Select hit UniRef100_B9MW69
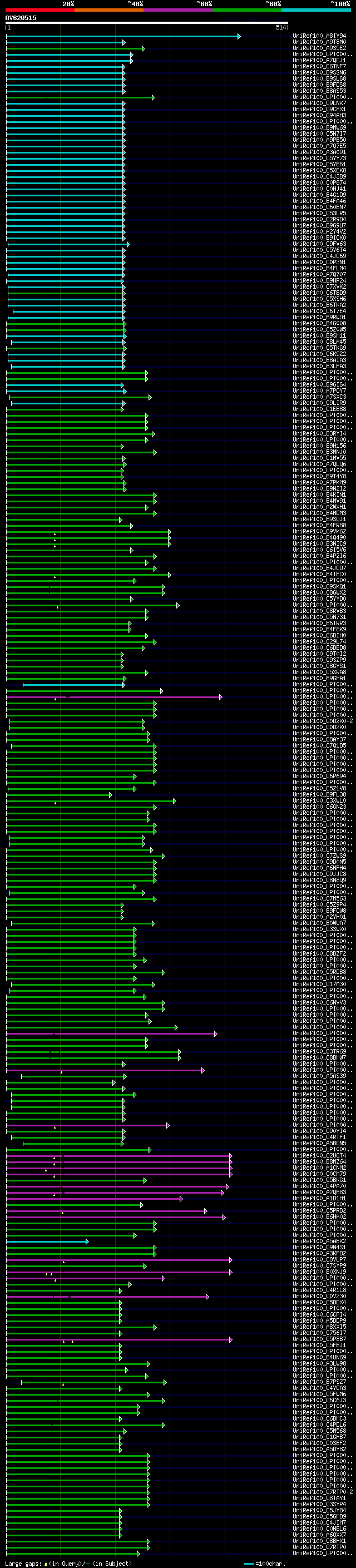 (x=319, y=128)
